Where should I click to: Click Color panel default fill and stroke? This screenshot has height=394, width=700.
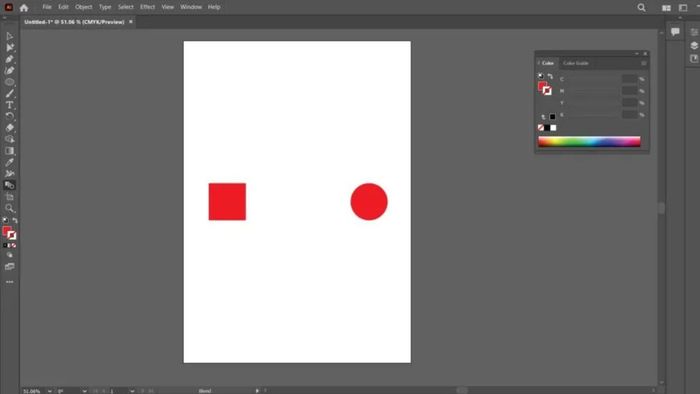click(541, 76)
